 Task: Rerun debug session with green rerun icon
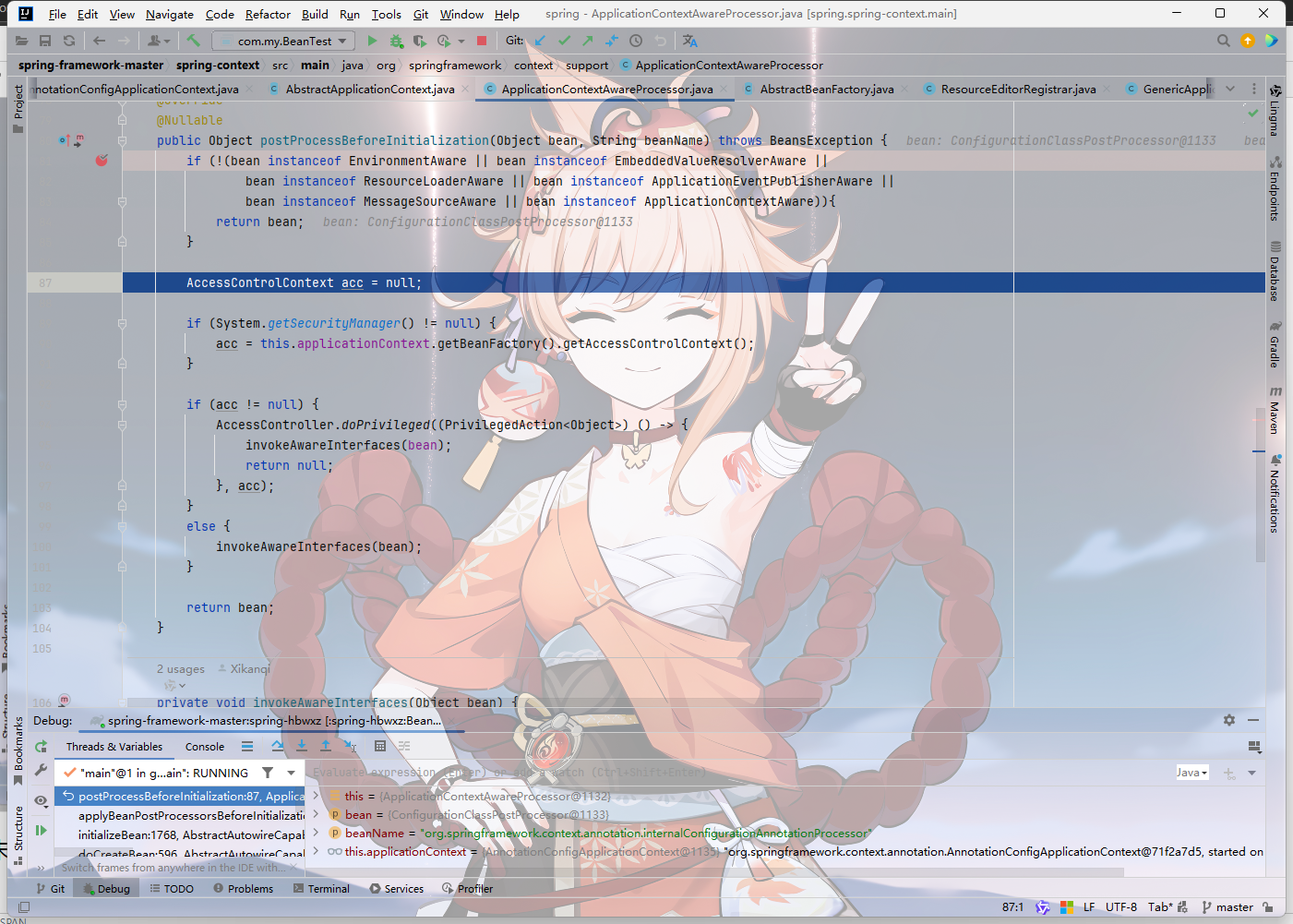[41, 747]
